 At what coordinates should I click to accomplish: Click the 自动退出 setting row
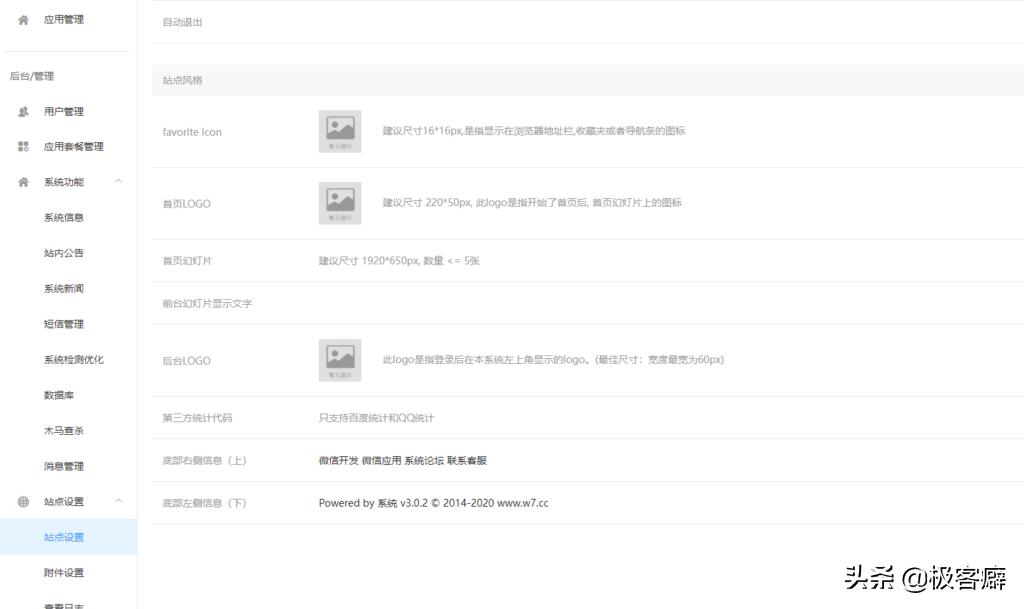(x=588, y=22)
